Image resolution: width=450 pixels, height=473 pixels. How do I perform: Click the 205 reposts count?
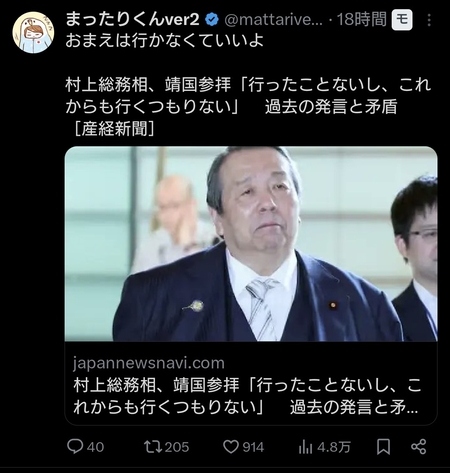click(x=177, y=447)
